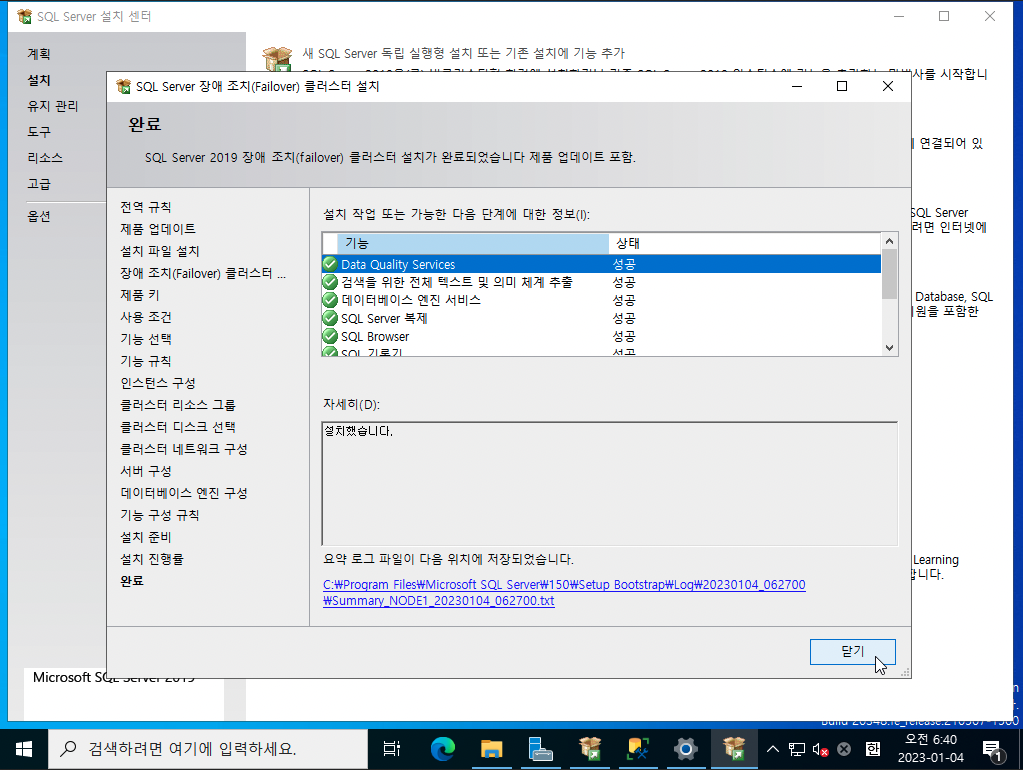
Task: Click the 기능 column header
Action: (x=473, y=243)
